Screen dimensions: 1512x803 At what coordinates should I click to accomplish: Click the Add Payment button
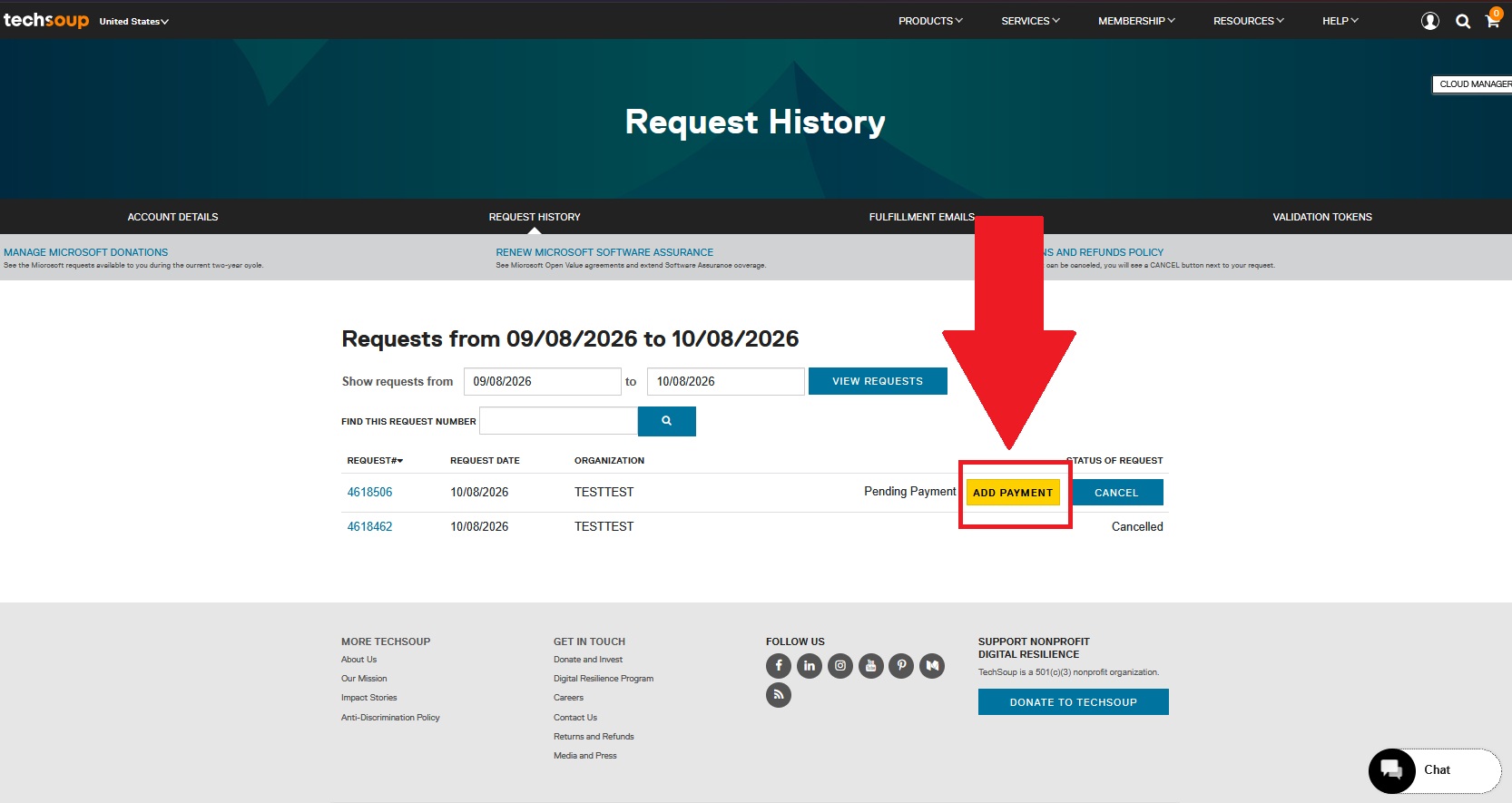[1013, 493]
